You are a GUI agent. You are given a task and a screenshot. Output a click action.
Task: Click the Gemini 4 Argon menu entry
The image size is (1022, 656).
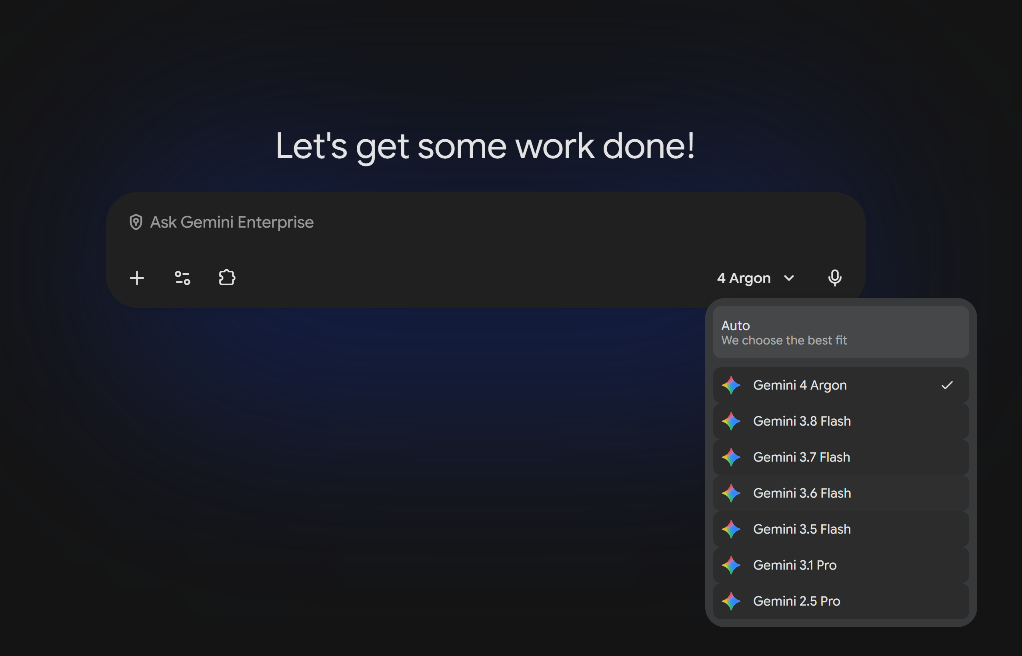(841, 385)
